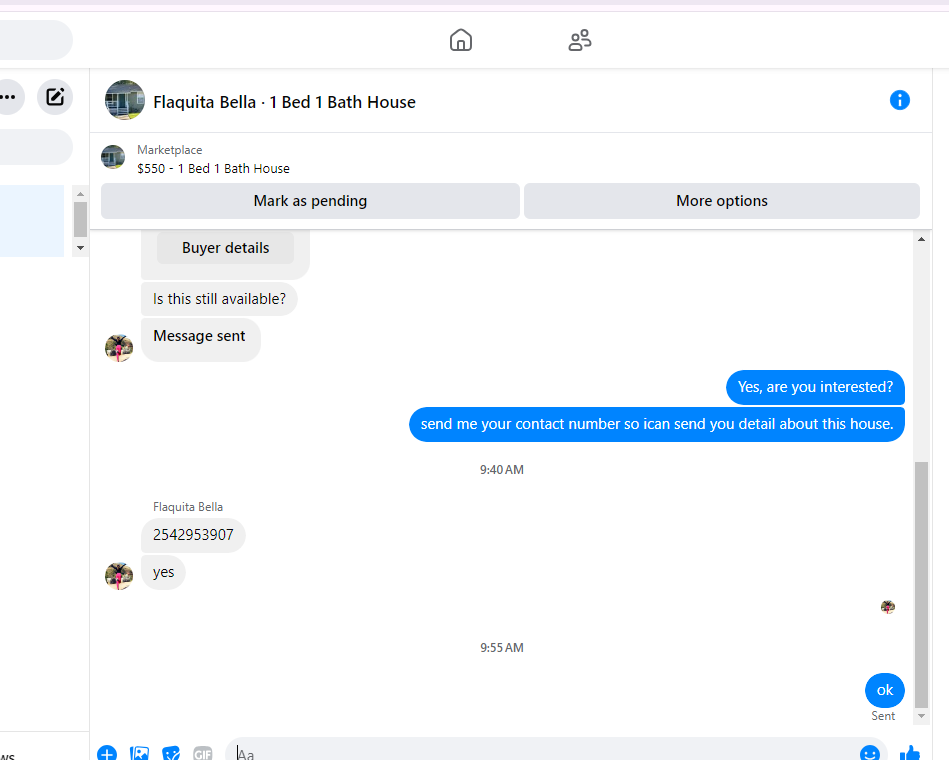Go to the Home feed icon

461,40
